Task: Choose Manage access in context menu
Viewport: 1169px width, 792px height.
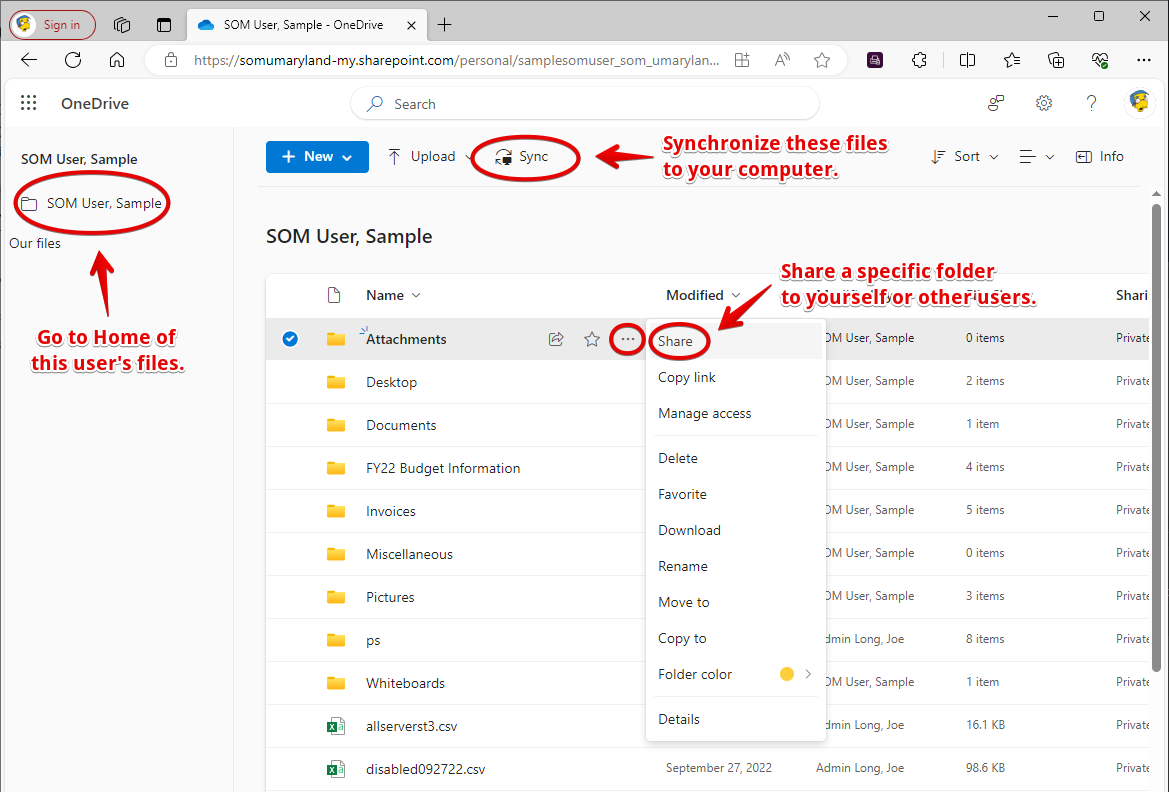Action: tap(704, 413)
